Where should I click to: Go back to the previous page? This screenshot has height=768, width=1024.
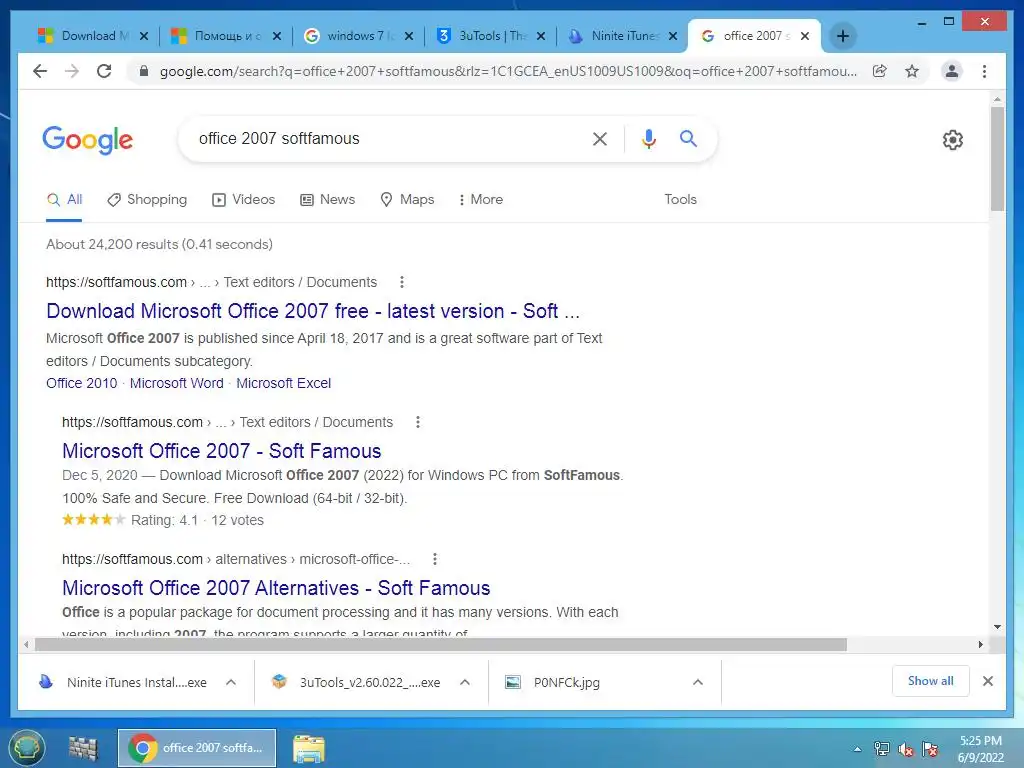point(40,71)
